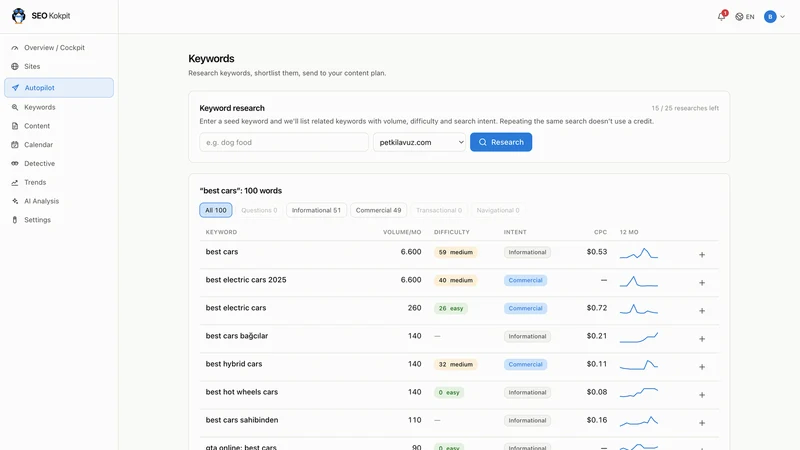Click the INTENT column header
The width and height of the screenshot is (800, 450).
515,232
